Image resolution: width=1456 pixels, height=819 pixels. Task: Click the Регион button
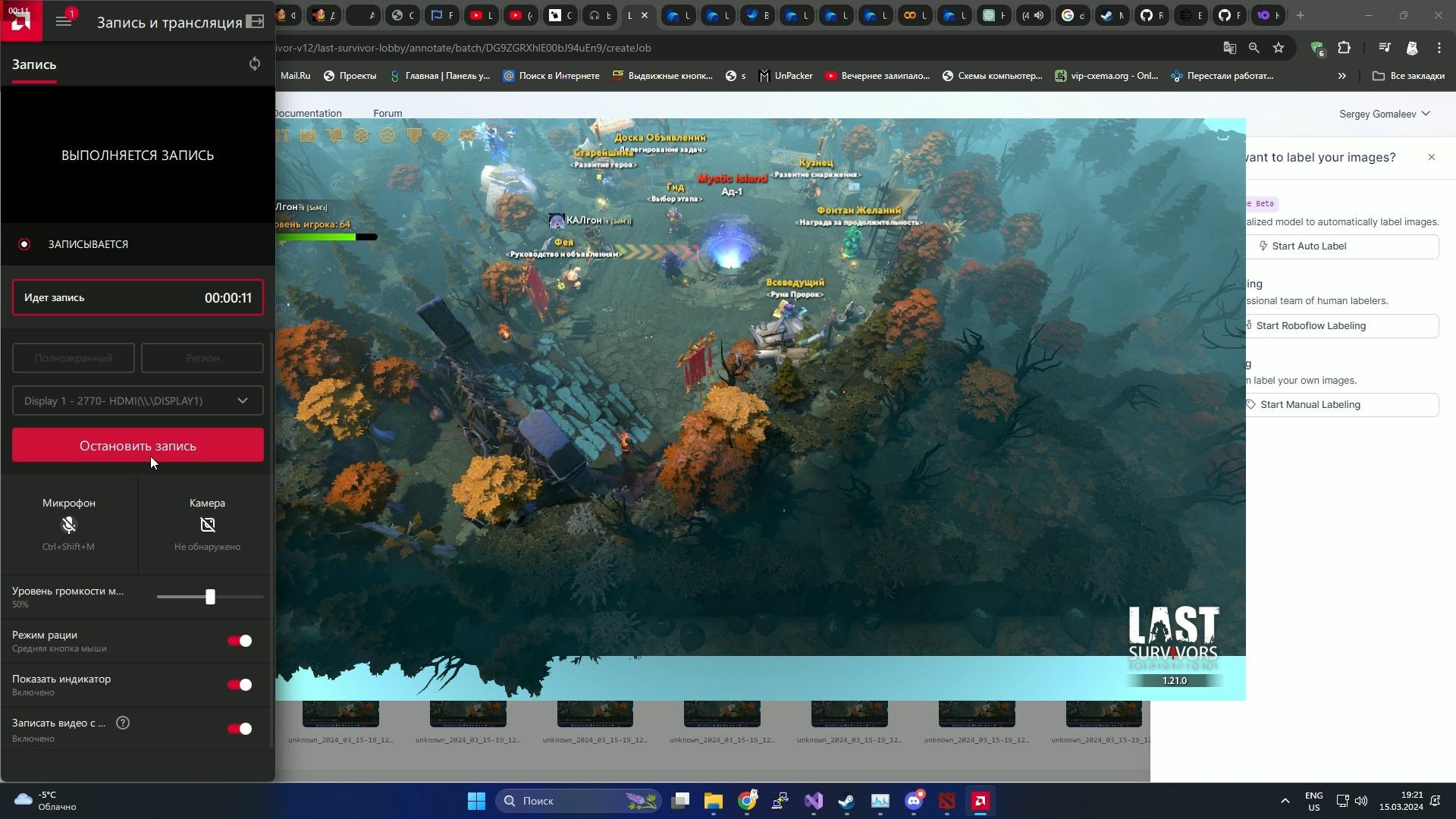(202, 358)
